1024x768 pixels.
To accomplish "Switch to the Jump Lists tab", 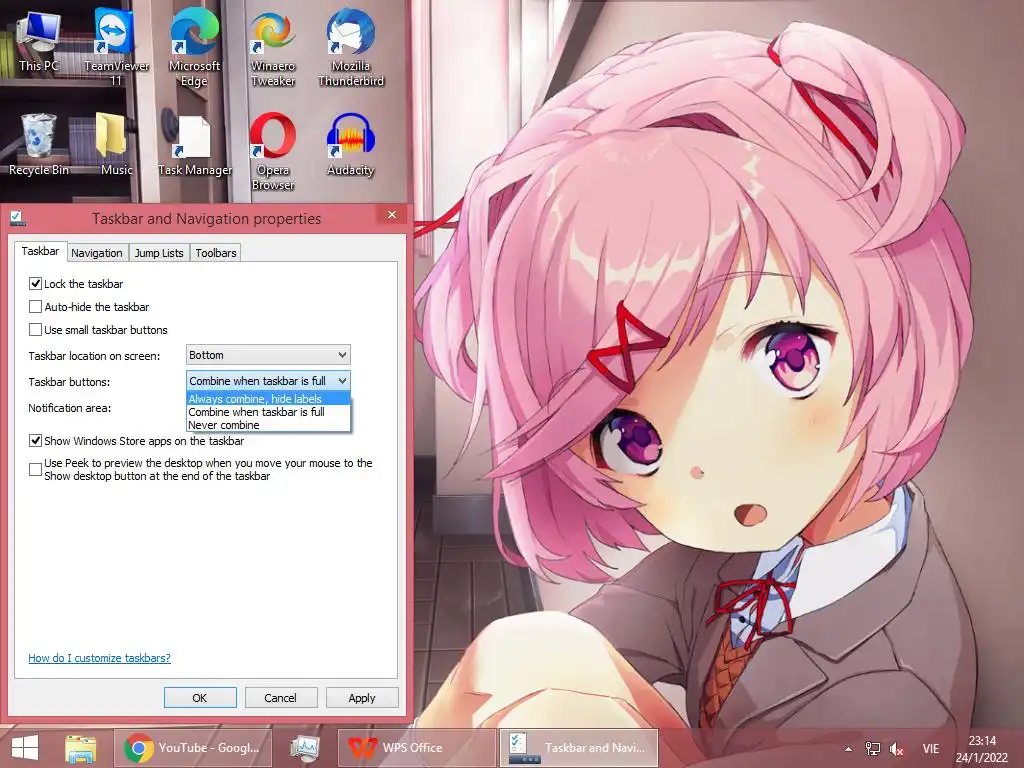I will pyautogui.click(x=159, y=253).
